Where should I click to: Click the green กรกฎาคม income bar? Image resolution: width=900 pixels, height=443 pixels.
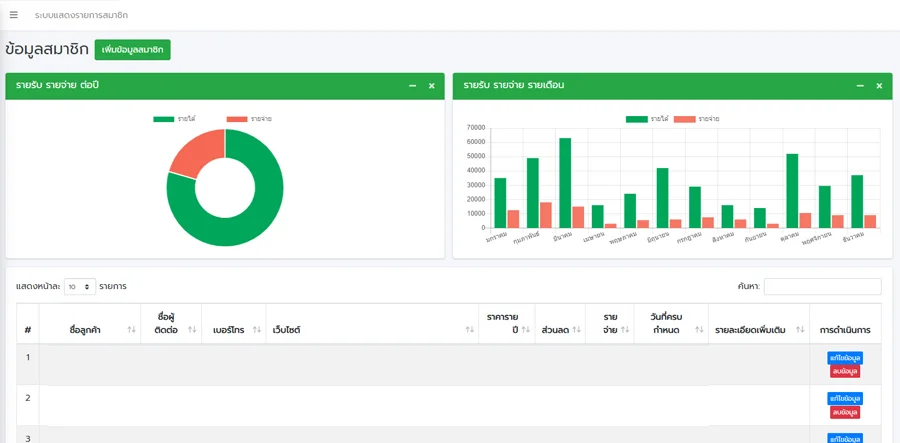click(x=695, y=207)
